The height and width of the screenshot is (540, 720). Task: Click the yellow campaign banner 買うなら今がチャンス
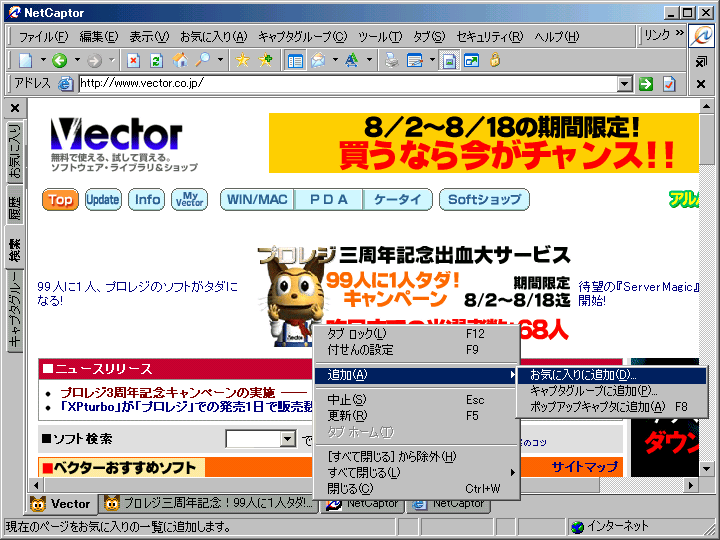(484, 143)
